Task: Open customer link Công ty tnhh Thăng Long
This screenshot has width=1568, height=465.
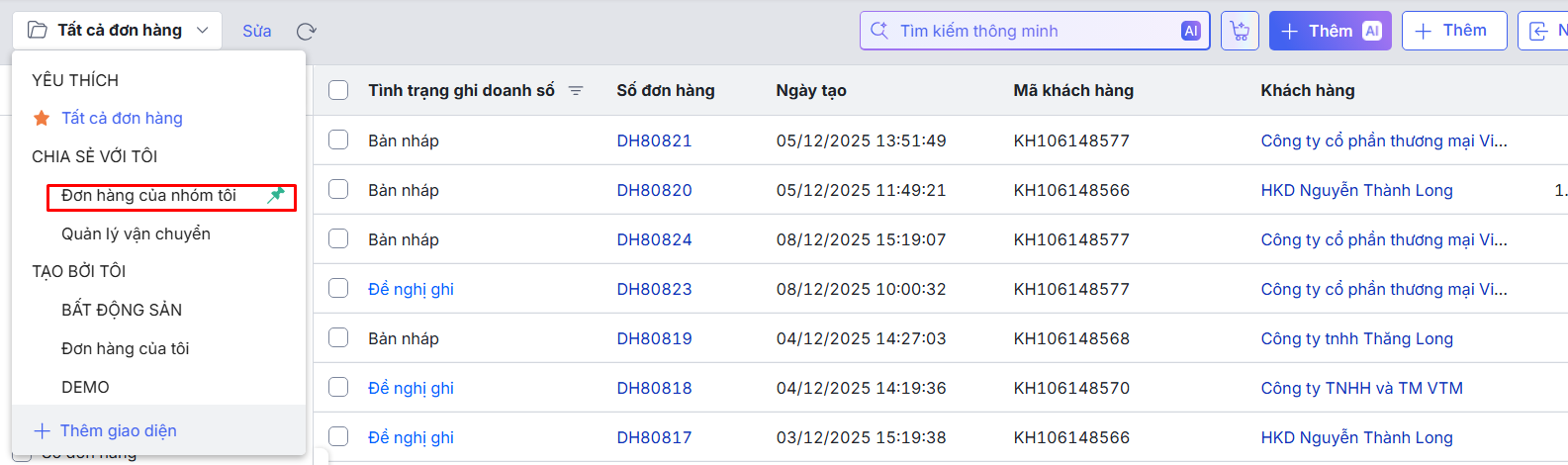Action: [1356, 339]
